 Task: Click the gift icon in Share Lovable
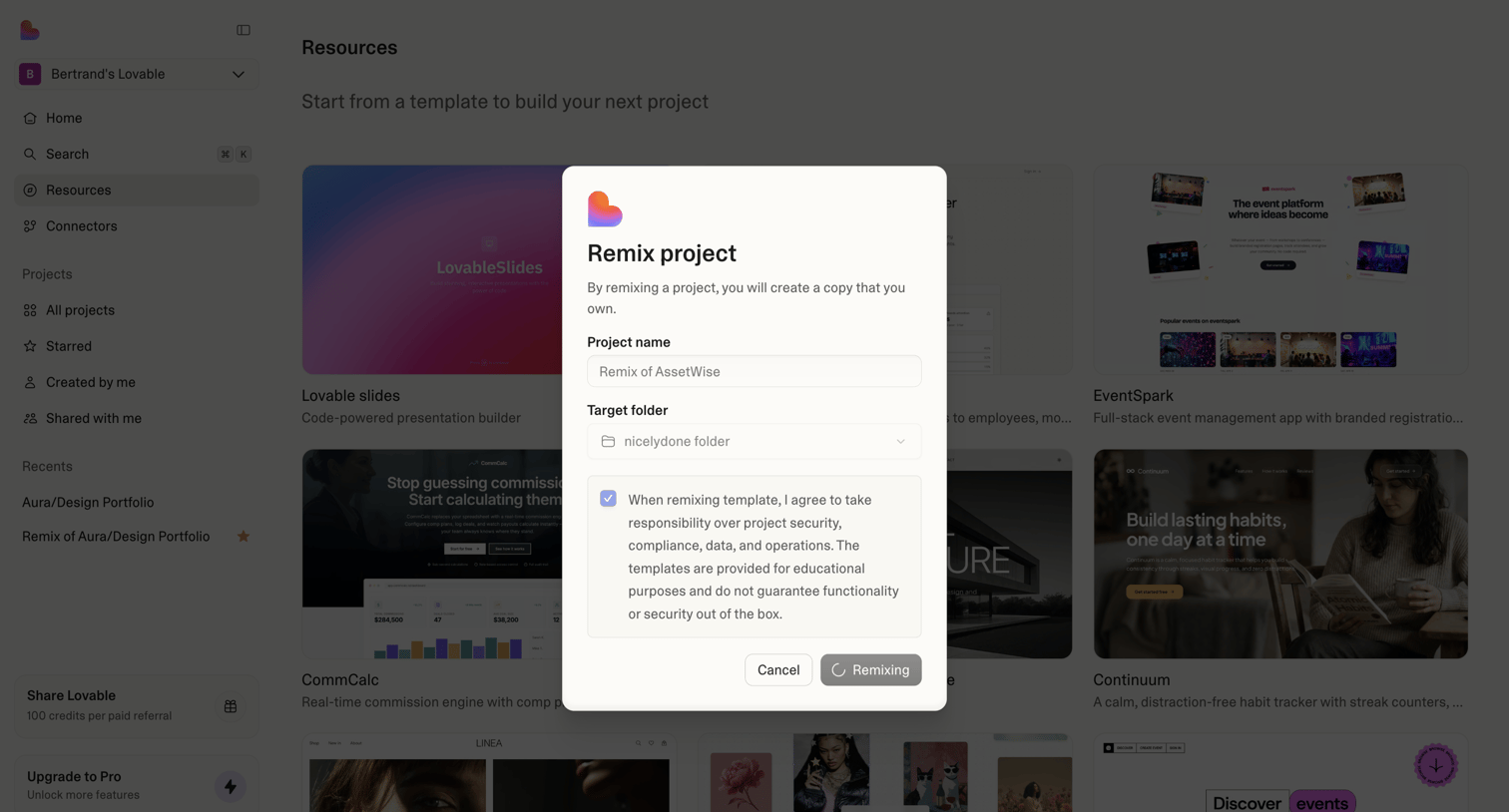(231, 706)
